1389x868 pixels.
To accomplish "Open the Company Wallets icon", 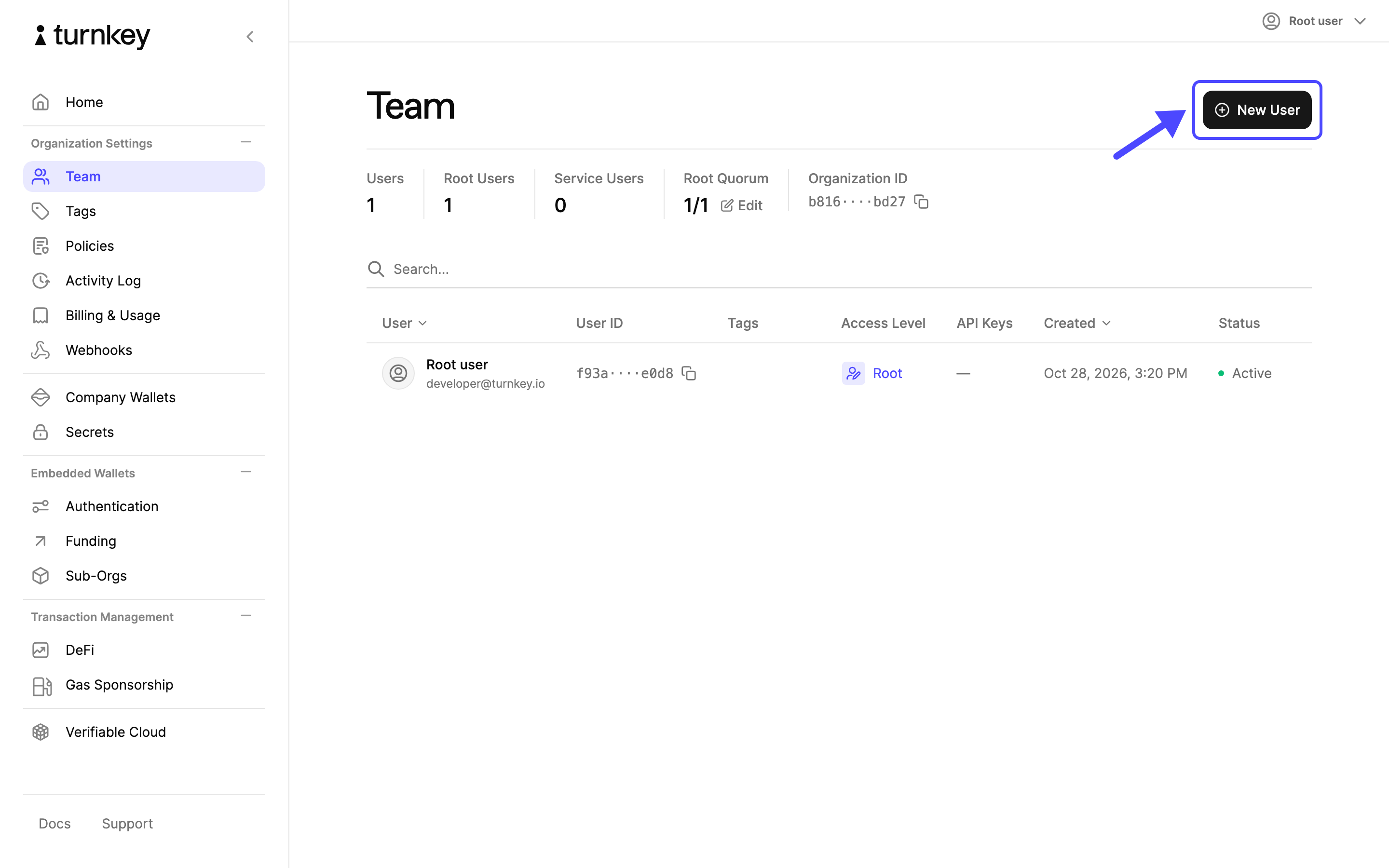I will [40, 397].
